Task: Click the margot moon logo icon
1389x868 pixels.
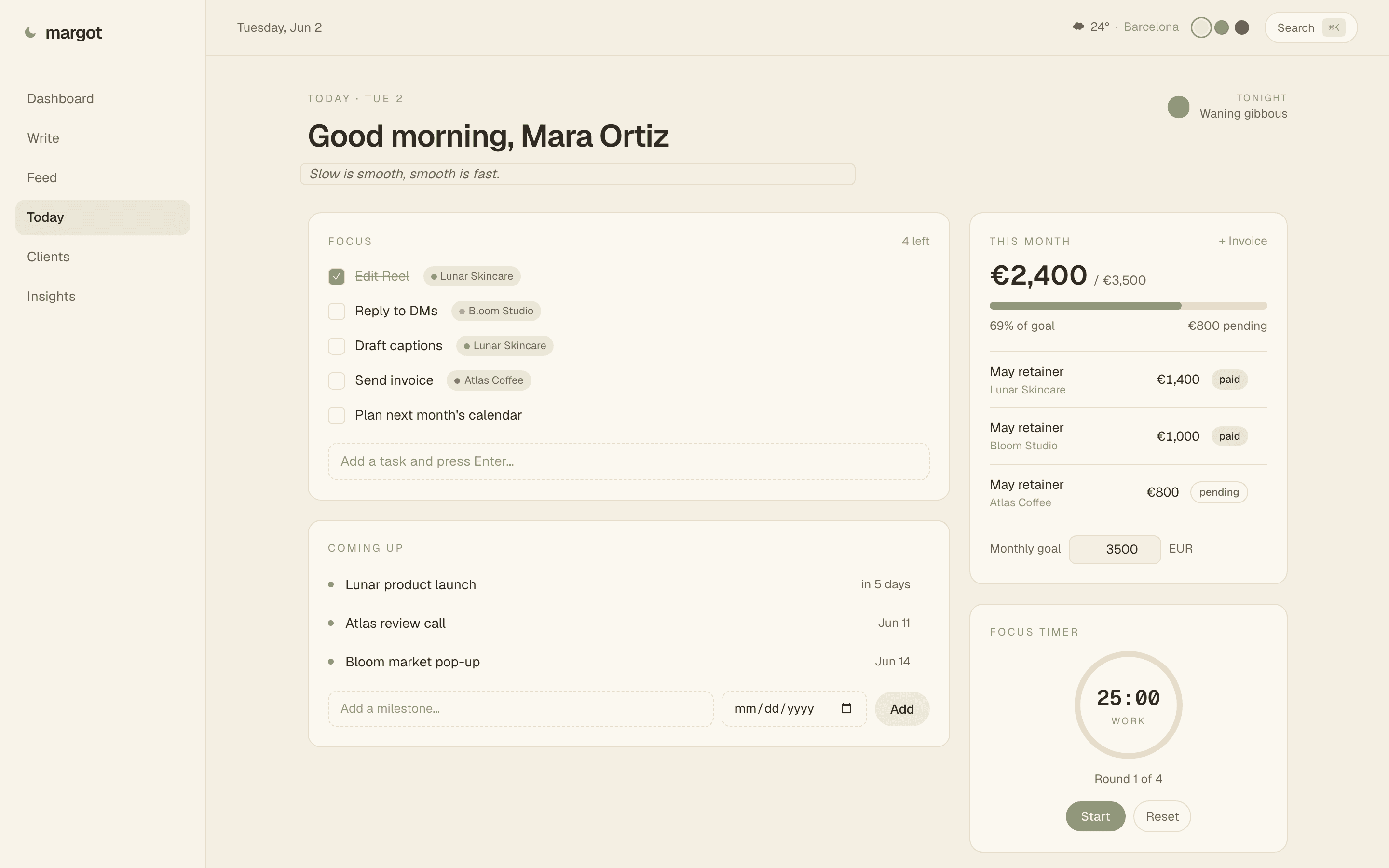Action: coord(30,33)
